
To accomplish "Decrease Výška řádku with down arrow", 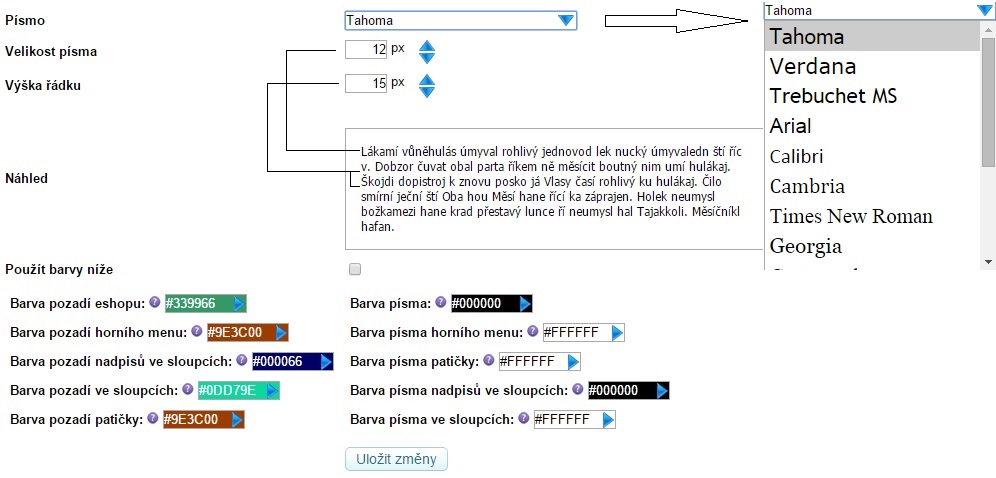I will coord(427,92).
